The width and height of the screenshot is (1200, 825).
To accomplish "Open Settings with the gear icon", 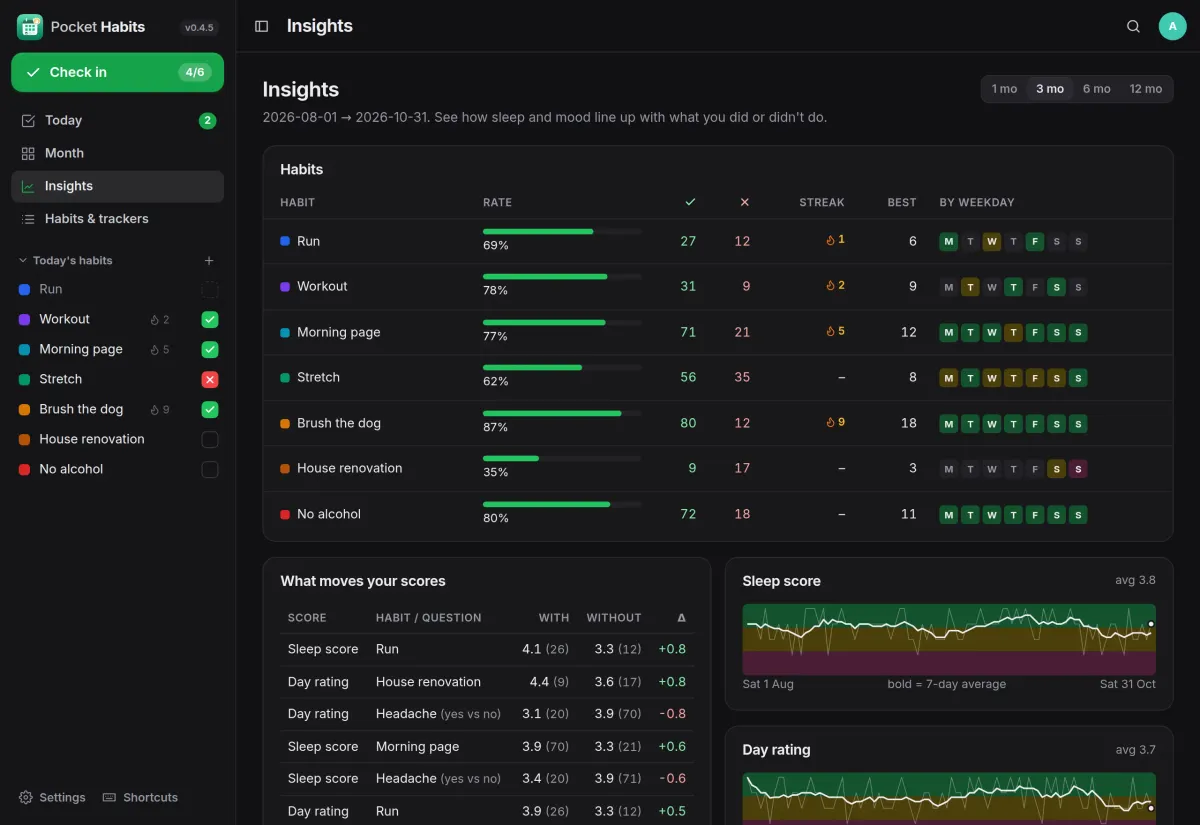I will (x=26, y=798).
